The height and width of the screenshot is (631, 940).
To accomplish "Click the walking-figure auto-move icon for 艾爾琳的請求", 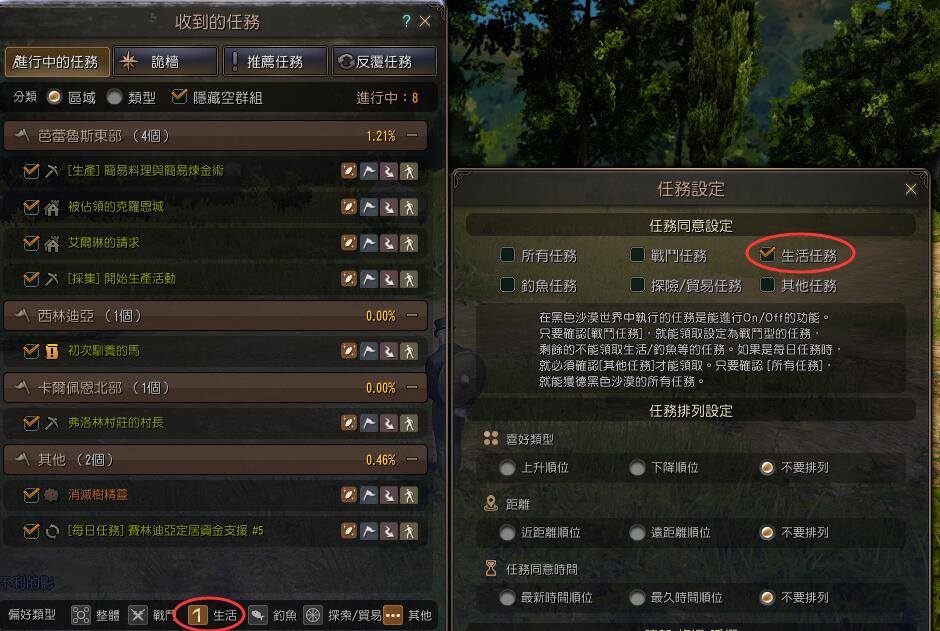I will tap(409, 243).
